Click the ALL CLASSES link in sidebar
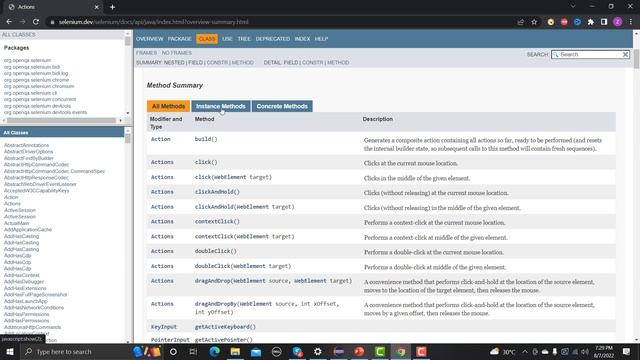640x360 pixels. 18,35
